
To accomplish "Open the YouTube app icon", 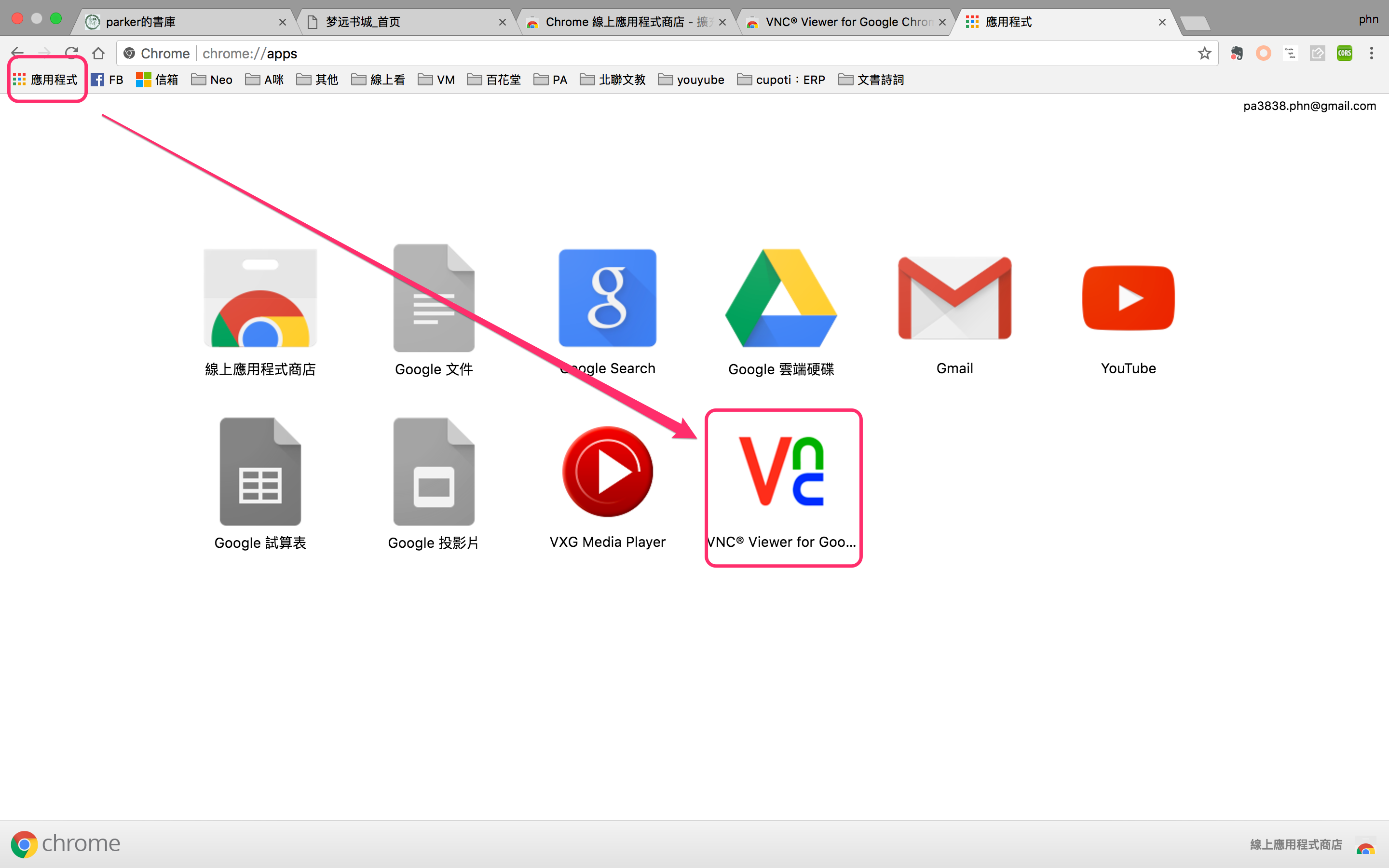I will 1128,298.
